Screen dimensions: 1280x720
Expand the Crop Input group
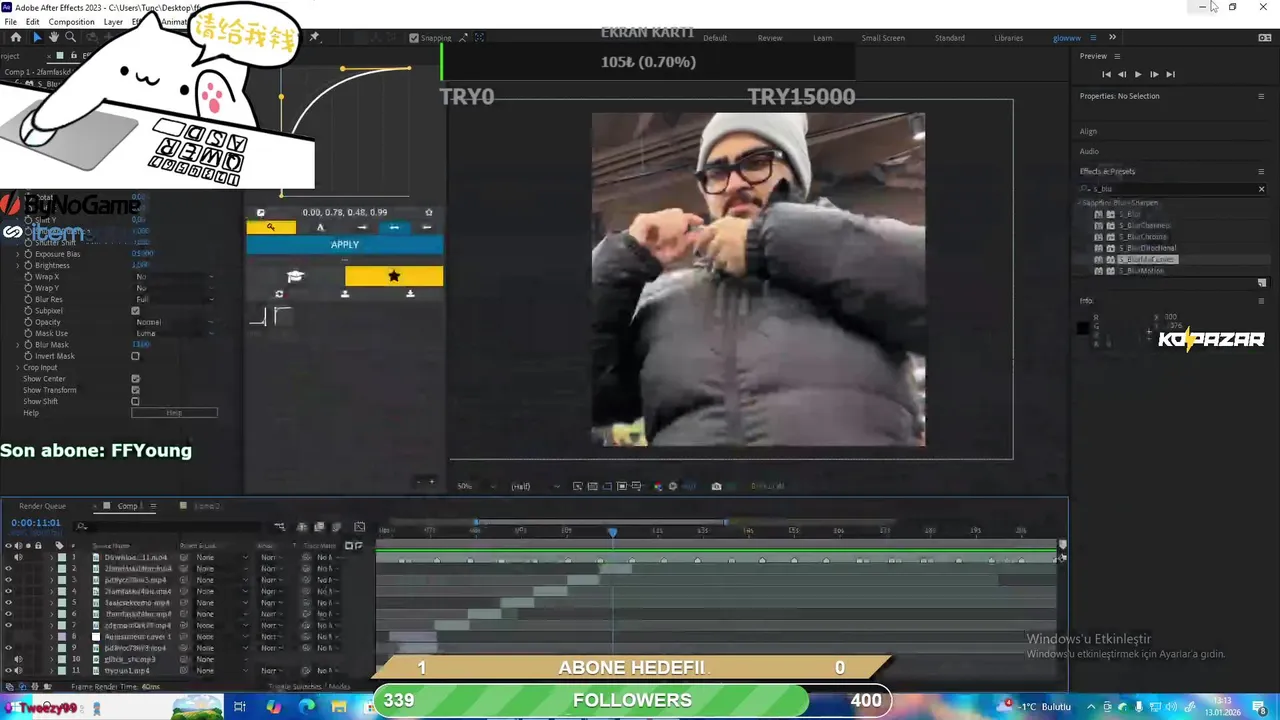(x=18, y=367)
